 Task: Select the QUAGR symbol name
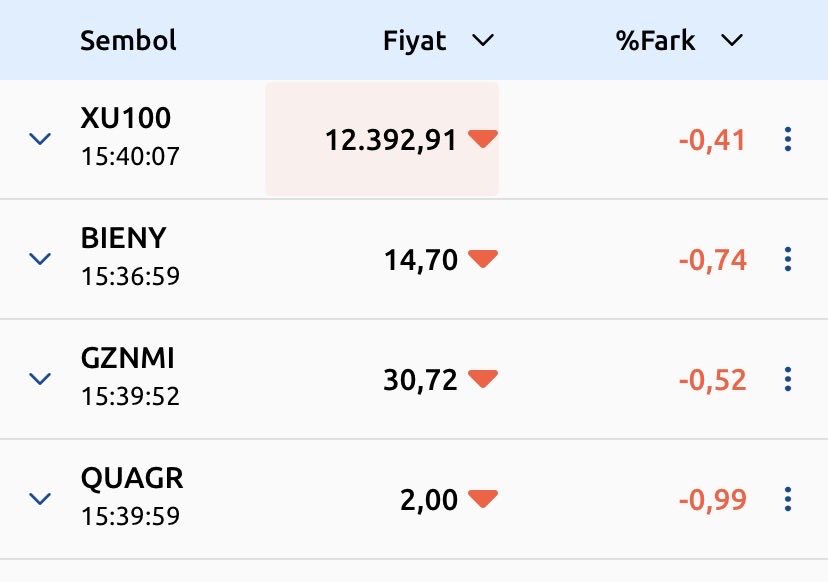132,478
